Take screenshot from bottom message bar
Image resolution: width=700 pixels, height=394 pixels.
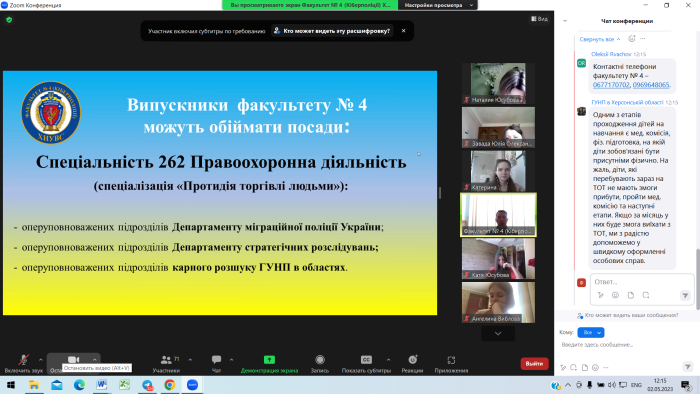574,367
